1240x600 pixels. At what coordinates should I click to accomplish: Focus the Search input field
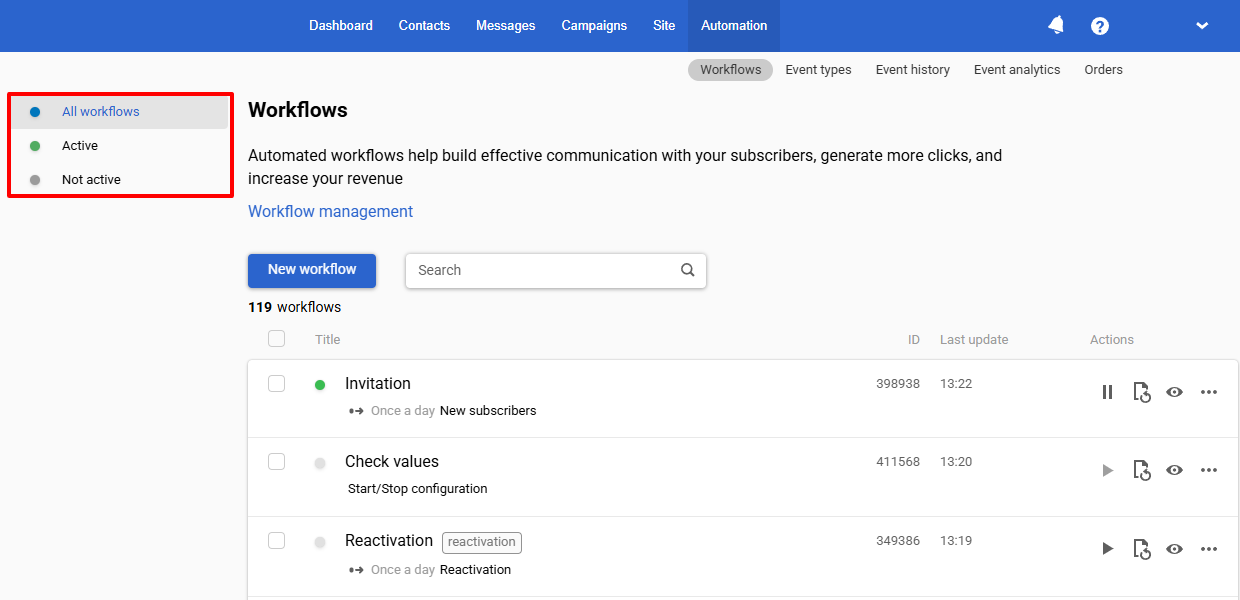tap(556, 270)
